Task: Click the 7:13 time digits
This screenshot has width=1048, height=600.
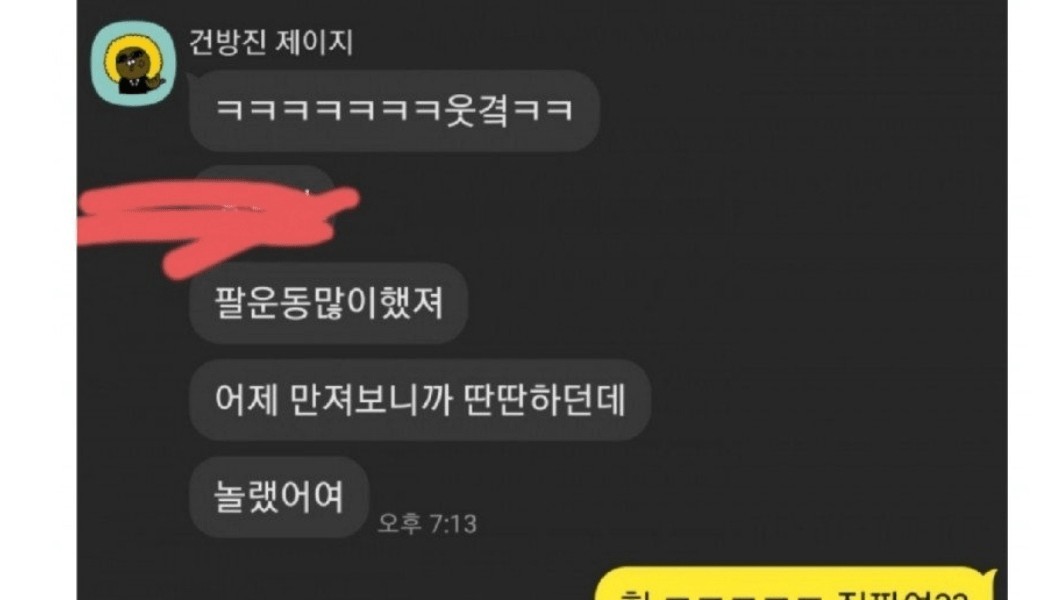Action: click(x=452, y=523)
